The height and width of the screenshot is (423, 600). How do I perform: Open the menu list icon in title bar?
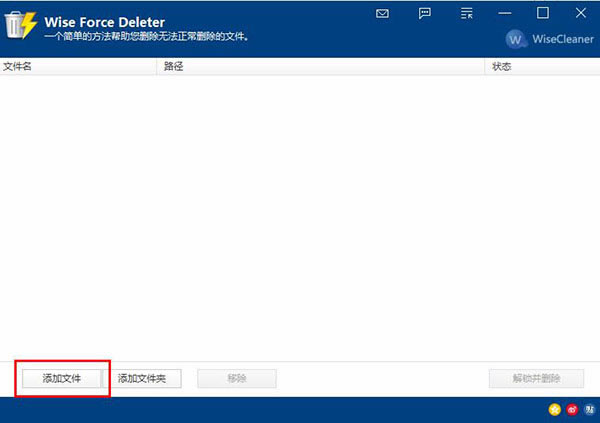click(x=466, y=14)
